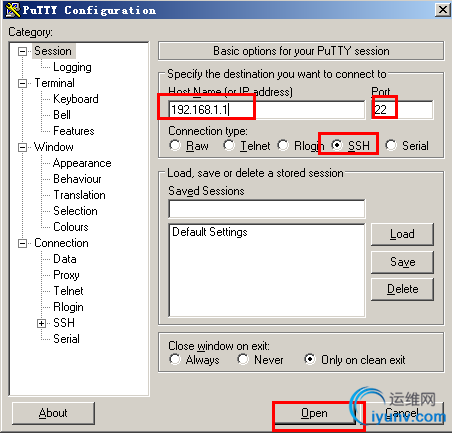Open the Telnet category in the tree
The width and height of the screenshot is (452, 433).
[68, 291]
